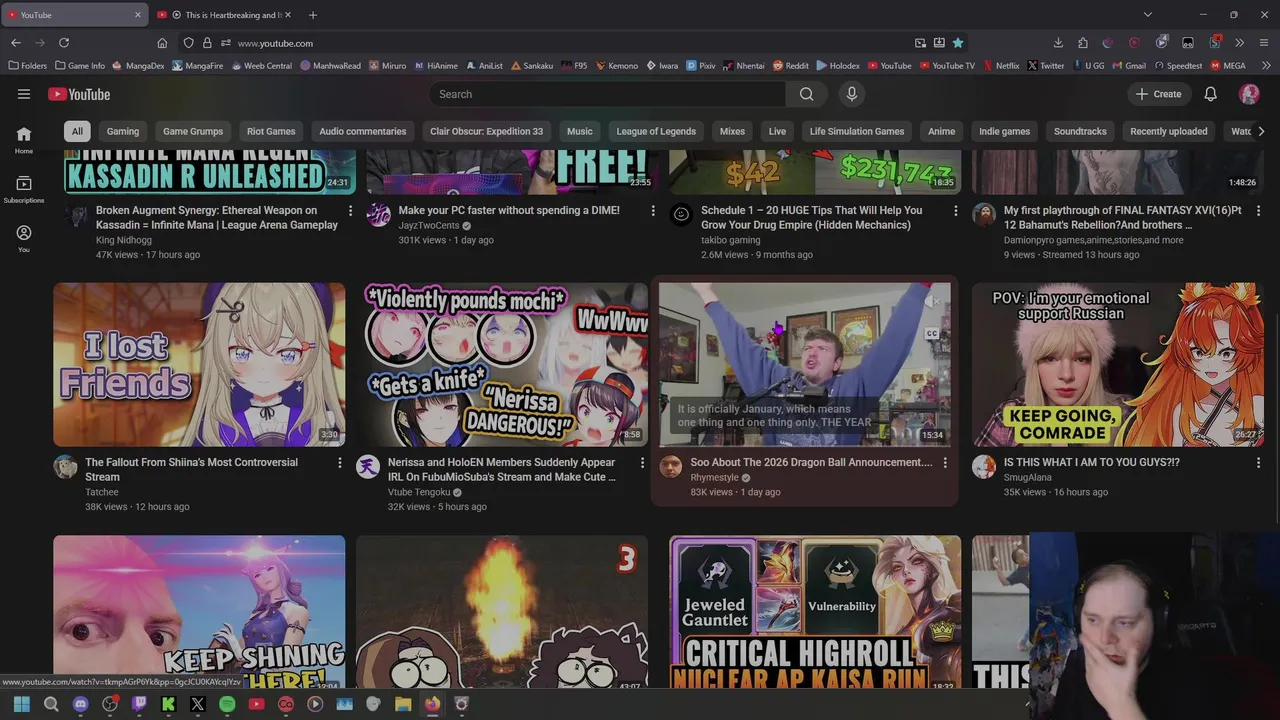Click the browser back arrow
This screenshot has width=1280, height=720.
16,43
